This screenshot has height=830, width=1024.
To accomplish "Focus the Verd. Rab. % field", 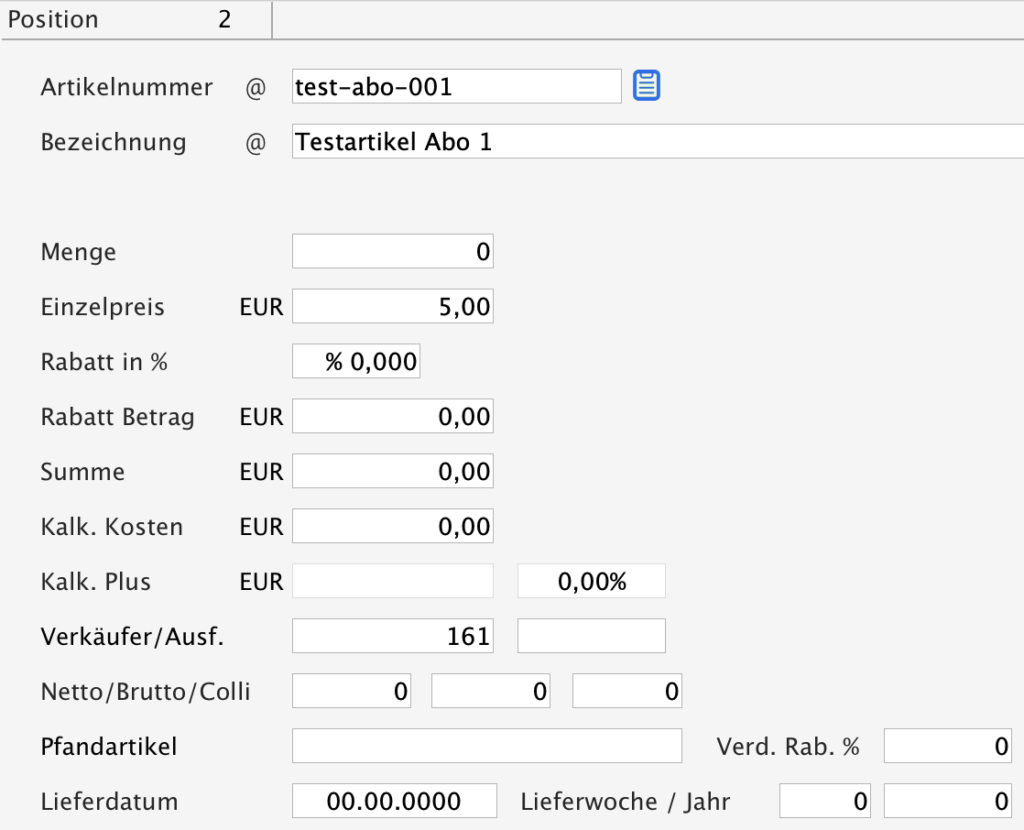I will coord(948,746).
